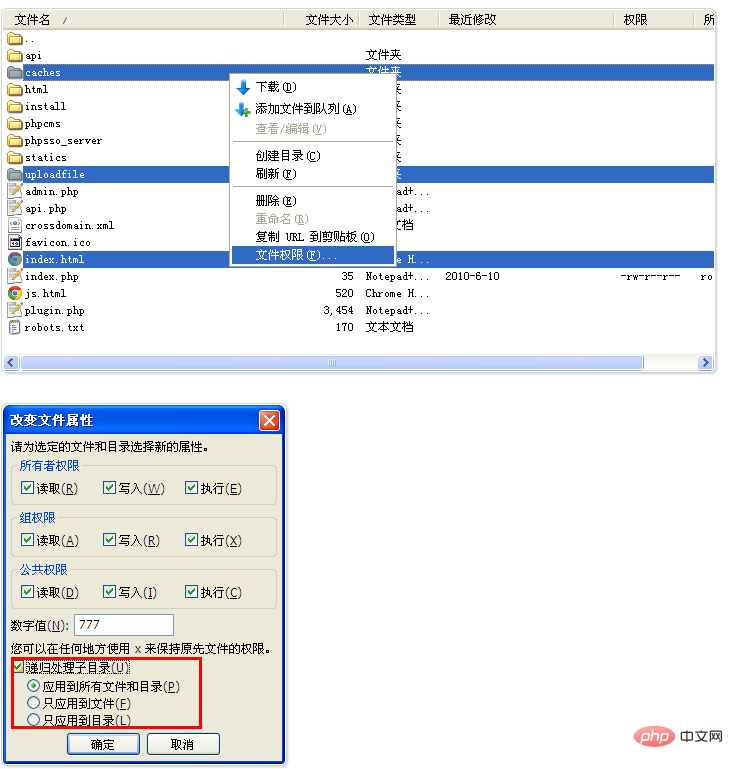Click the caches folder icon
The image size is (733, 769).
point(15,73)
